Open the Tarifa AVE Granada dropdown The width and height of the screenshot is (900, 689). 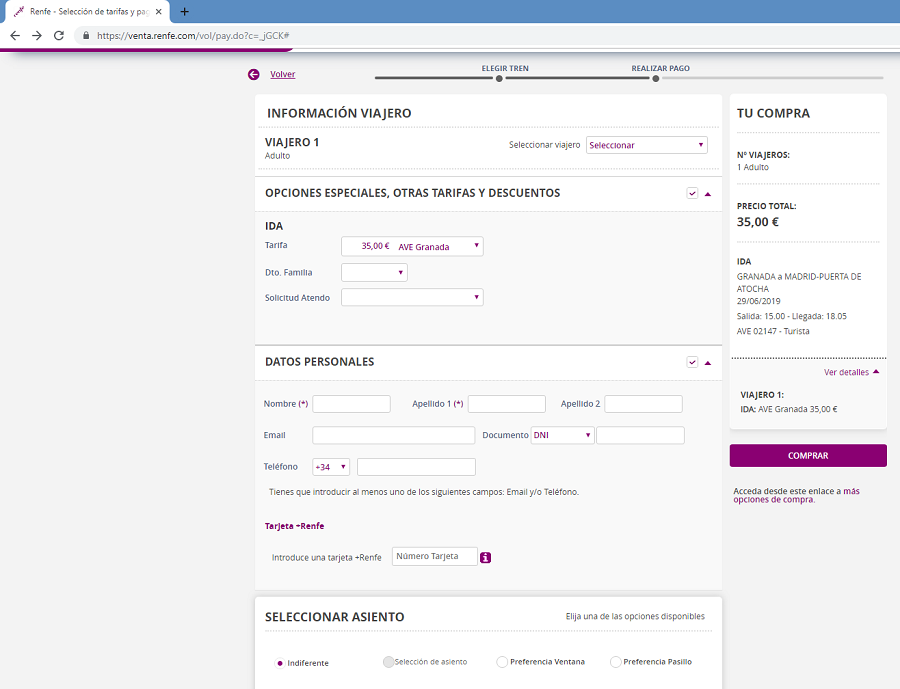click(x=412, y=246)
